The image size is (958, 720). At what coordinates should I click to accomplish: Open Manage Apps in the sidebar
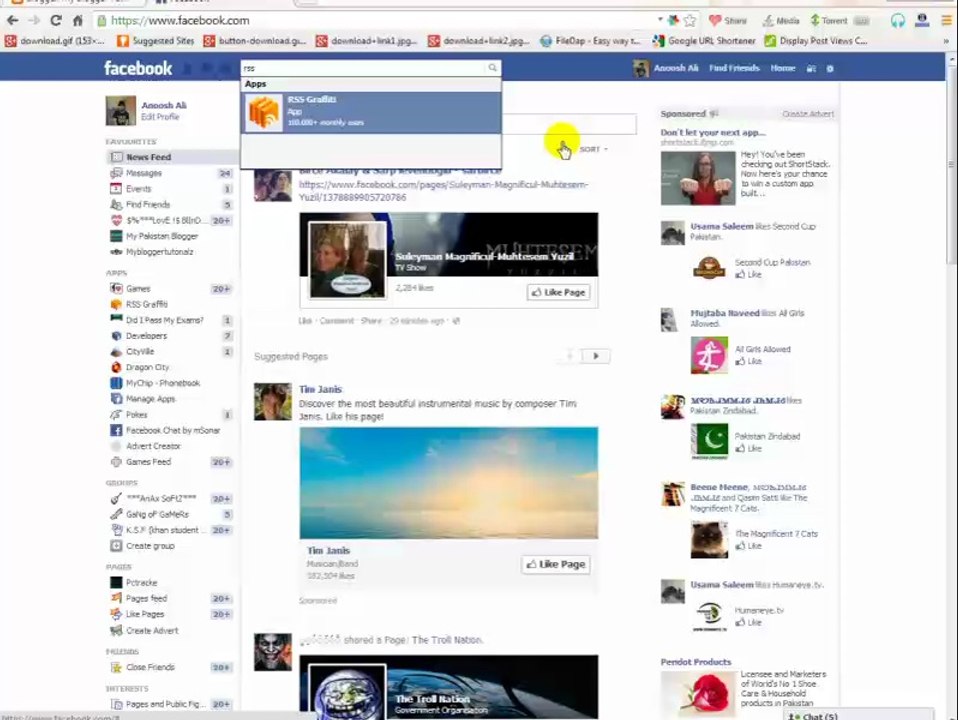click(150, 399)
